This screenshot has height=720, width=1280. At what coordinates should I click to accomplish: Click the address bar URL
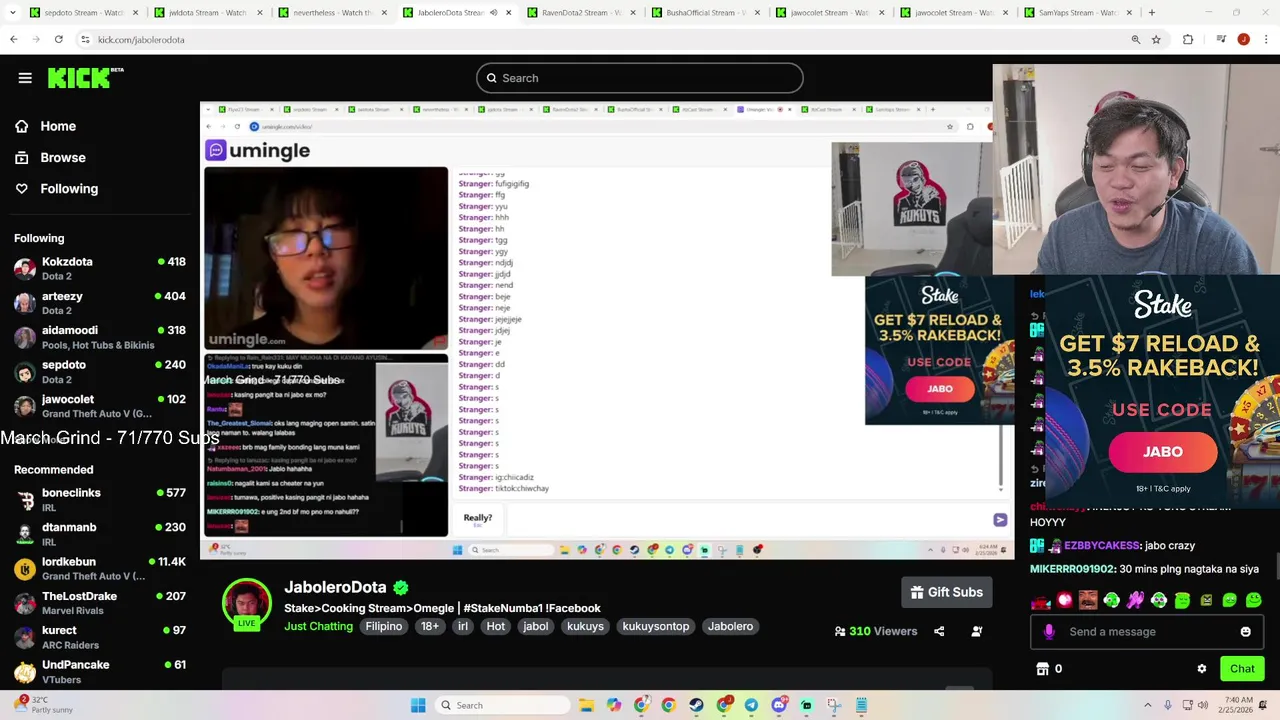coord(141,39)
